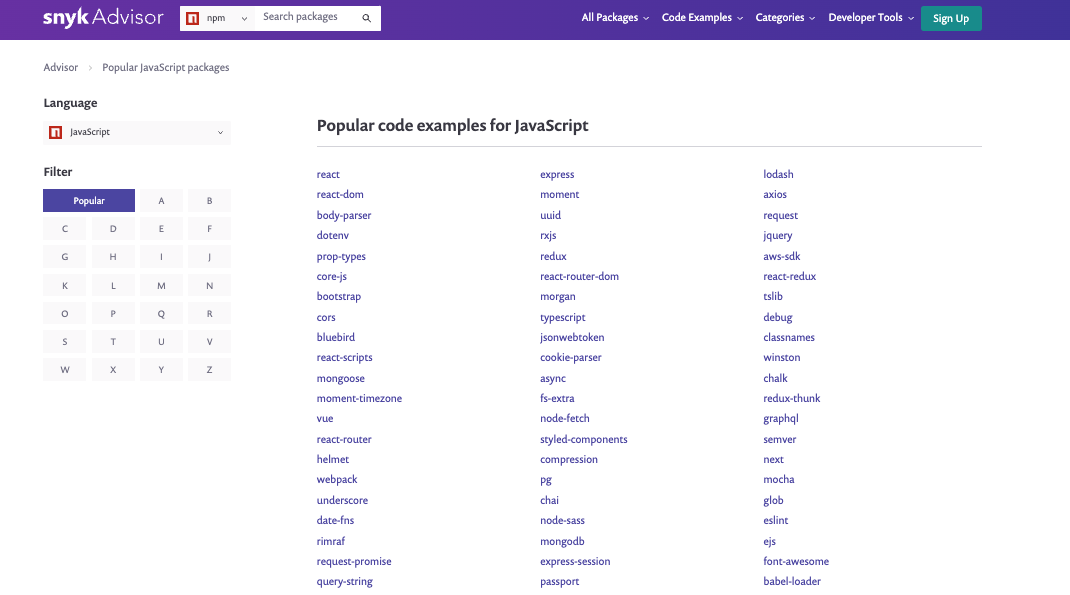Filter packages by letter G
Image resolution: width=1070 pixels, height=595 pixels.
click(x=65, y=257)
